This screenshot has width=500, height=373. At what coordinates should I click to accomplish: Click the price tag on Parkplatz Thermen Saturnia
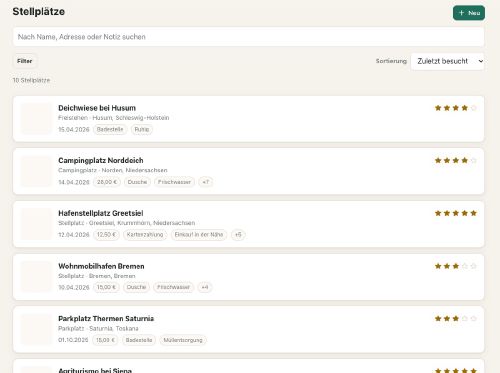(105, 340)
